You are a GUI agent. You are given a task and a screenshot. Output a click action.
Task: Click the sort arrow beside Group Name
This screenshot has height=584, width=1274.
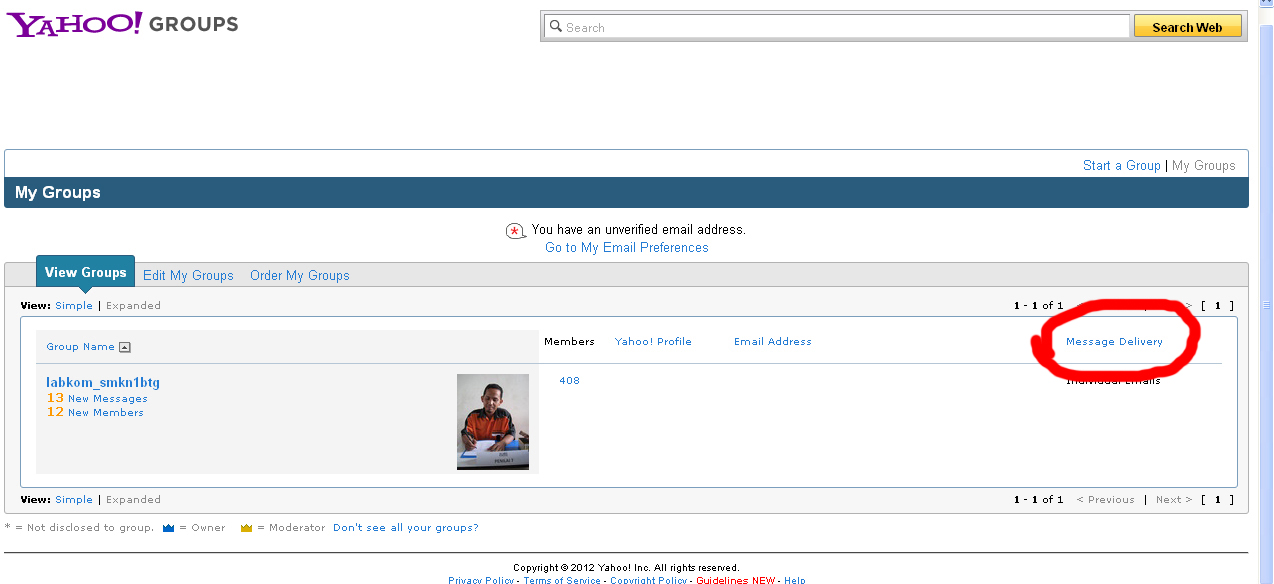click(125, 347)
